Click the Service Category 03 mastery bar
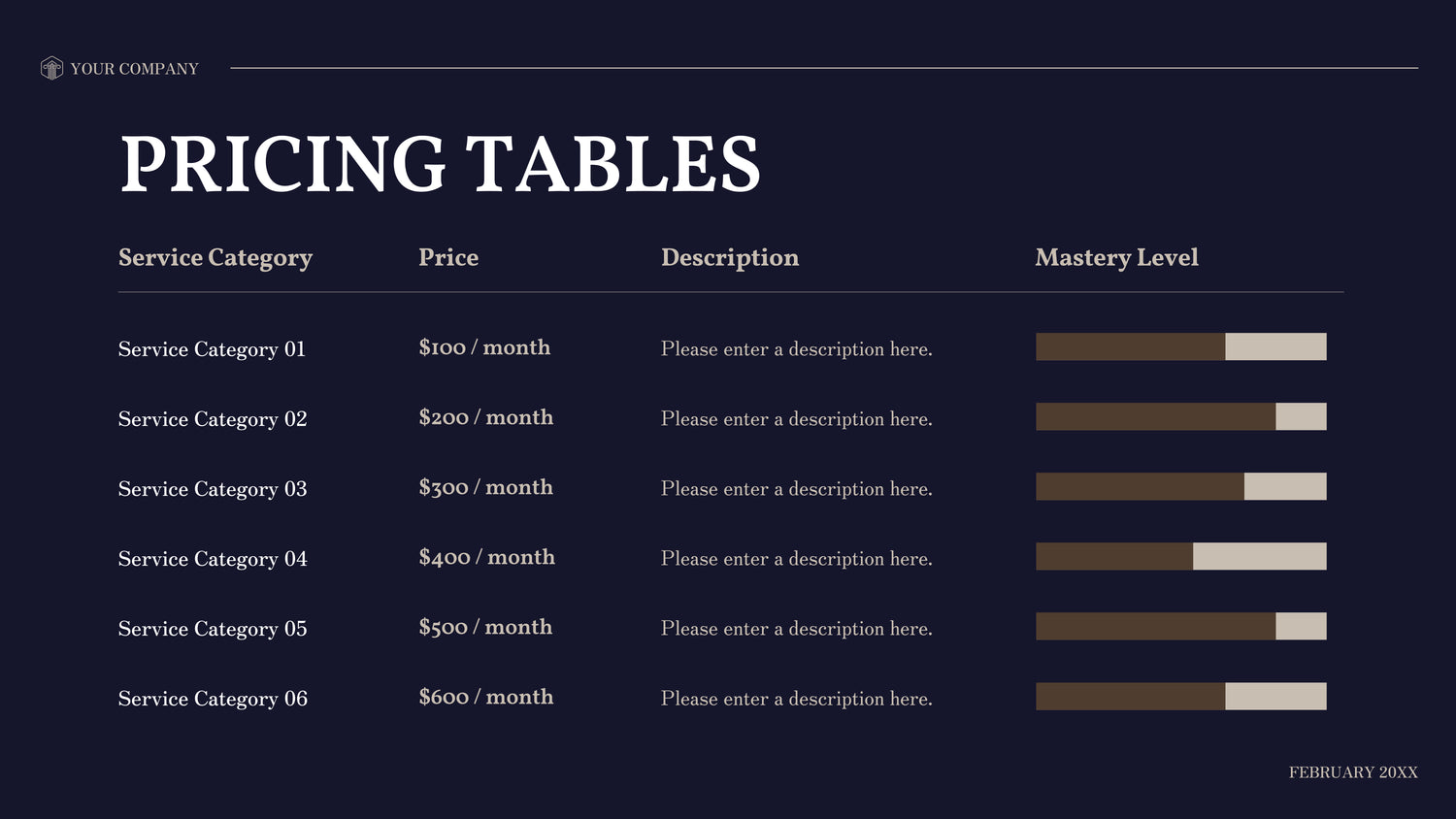The image size is (1456, 819). (1180, 486)
